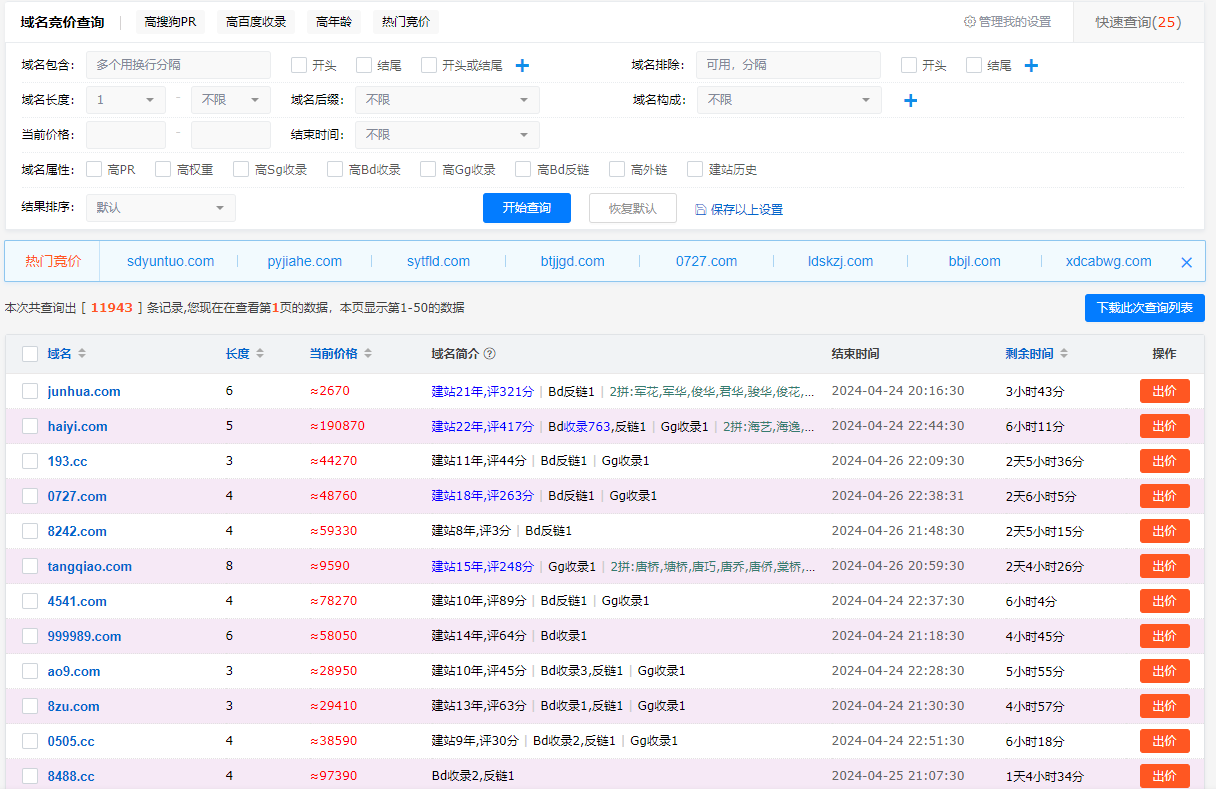Open the 8242.com domain link

point(77,531)
